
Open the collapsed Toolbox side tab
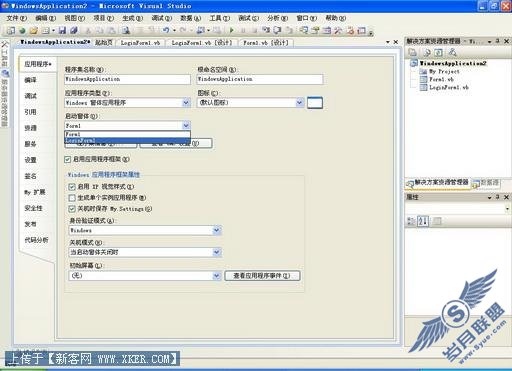(4, 53)
